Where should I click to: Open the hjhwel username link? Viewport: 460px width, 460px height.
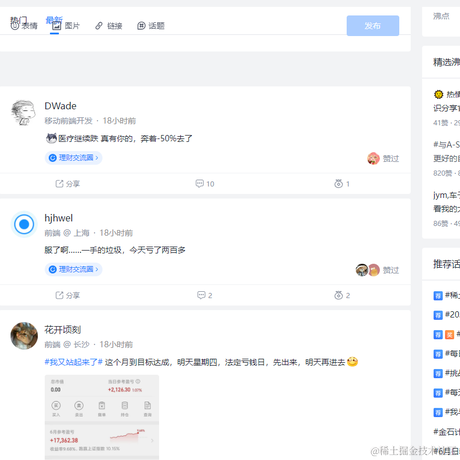click(59, 218)
